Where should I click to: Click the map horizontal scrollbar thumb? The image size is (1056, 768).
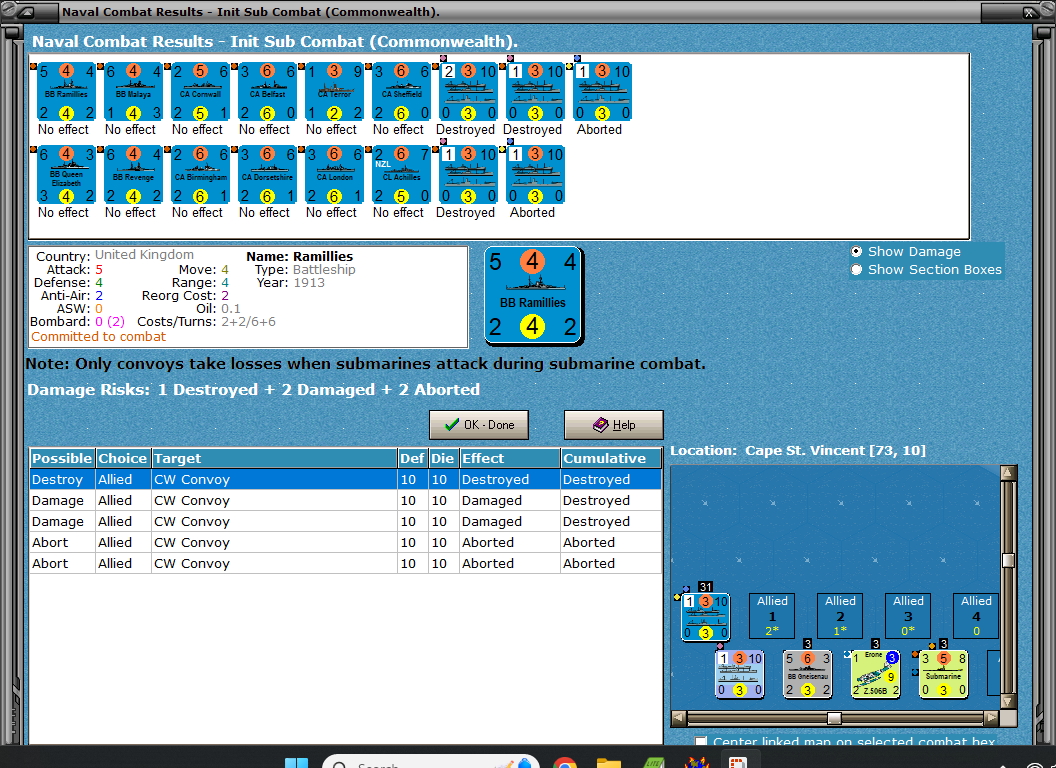coord(834,718)
